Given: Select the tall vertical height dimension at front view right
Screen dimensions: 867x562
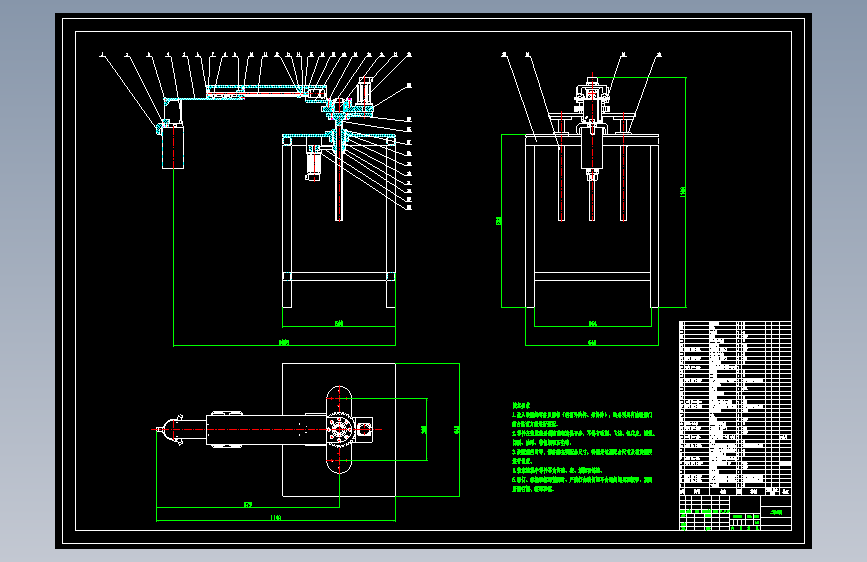Looking at the screenshot, I should (683, 192).
